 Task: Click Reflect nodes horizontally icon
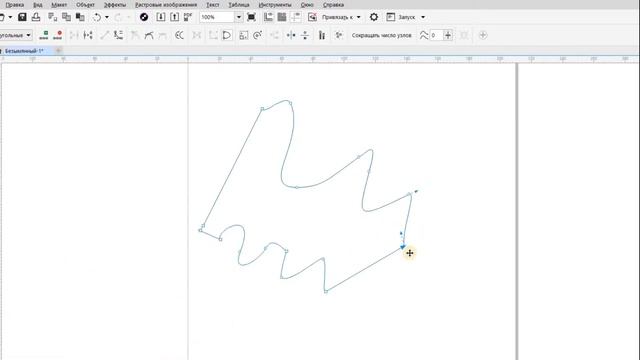point(291,35)
